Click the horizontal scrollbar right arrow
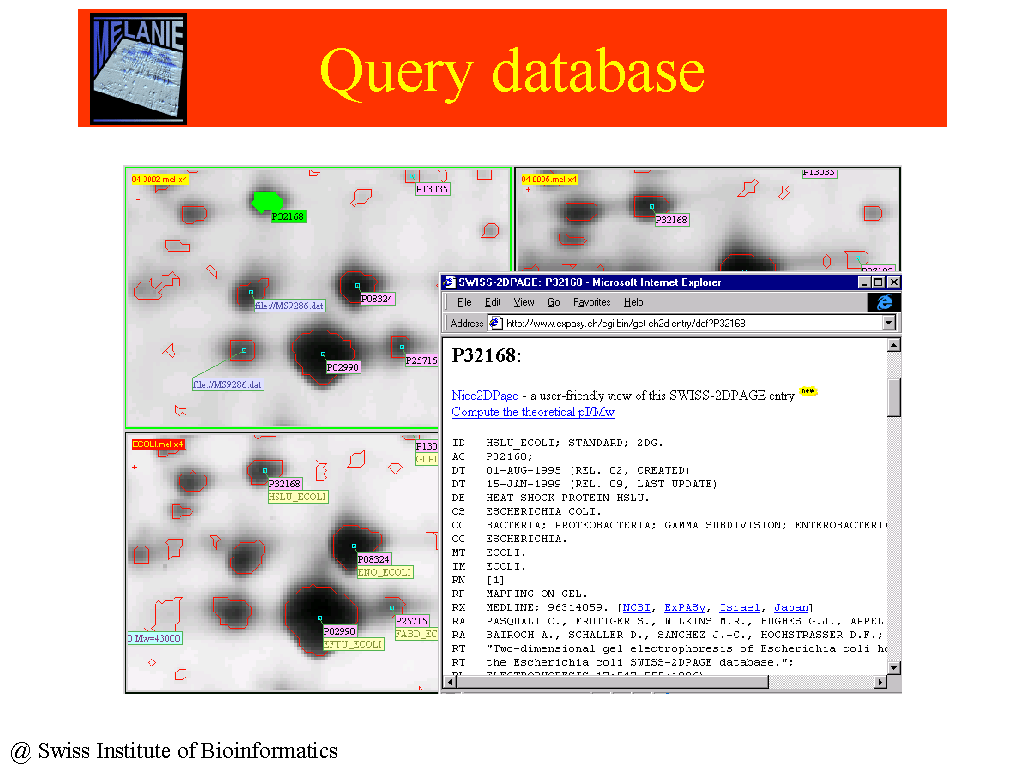Screen dimensions: 1024x768 click(880, 682)
